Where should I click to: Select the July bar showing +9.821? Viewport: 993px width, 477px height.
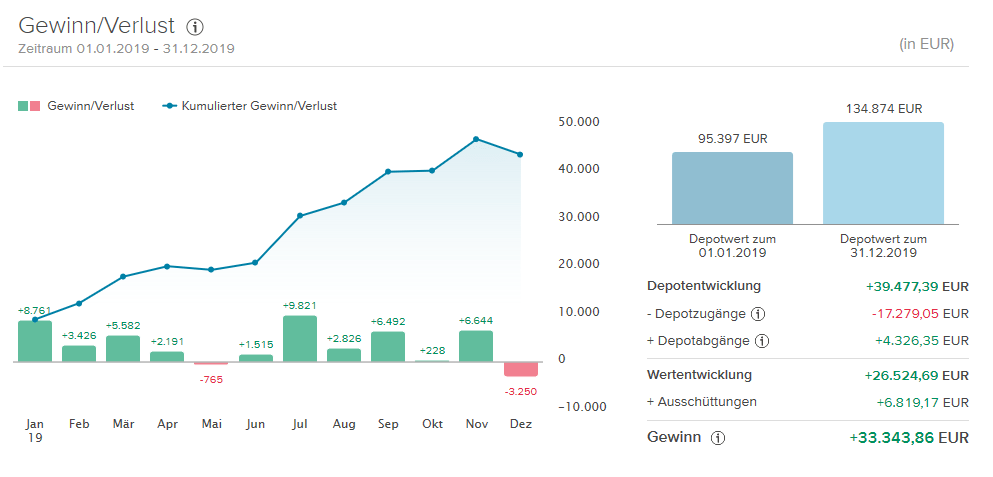click(x=300, y=339)
